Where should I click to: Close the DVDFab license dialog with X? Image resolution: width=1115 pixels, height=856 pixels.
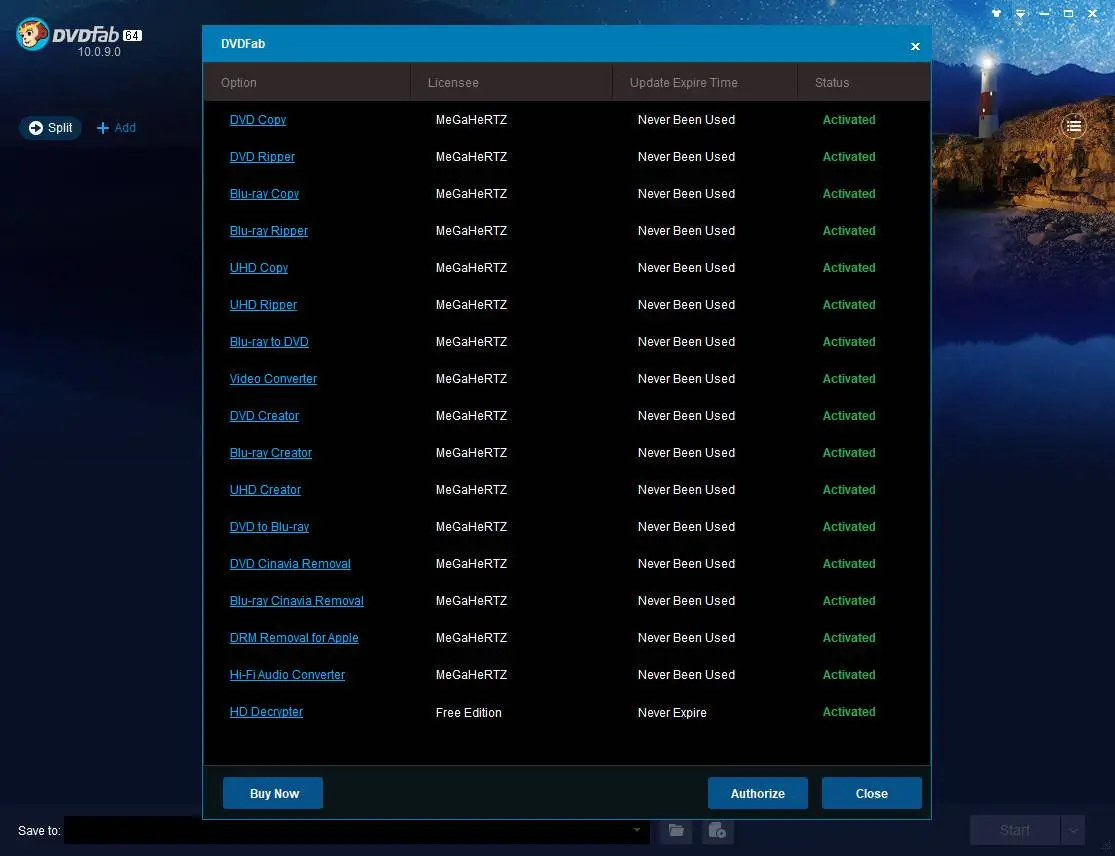[x=915, y=46]
